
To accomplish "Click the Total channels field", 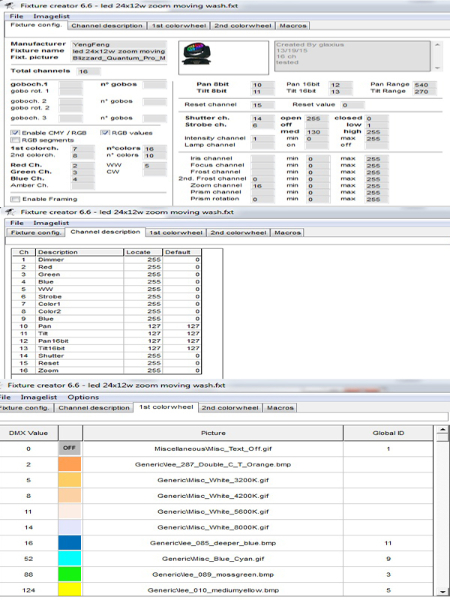I will point(88,71).
